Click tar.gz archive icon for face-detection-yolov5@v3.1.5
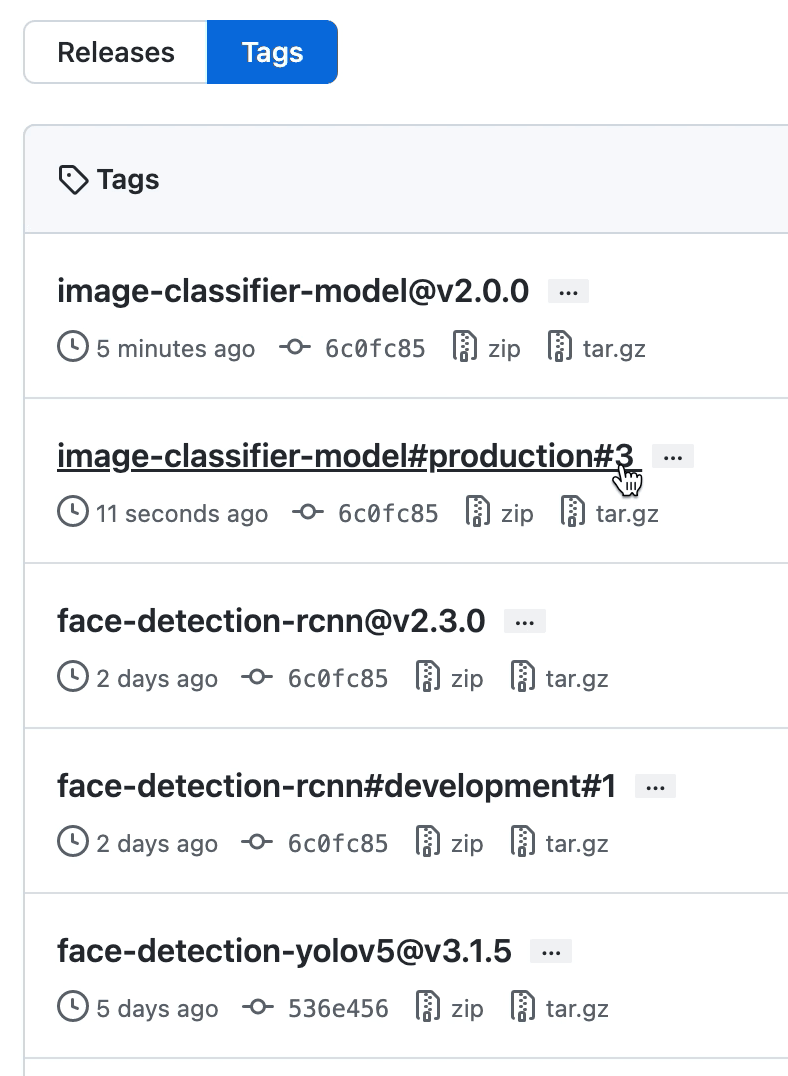This screenshot has width=788, height=1076. click(523, 1008)
